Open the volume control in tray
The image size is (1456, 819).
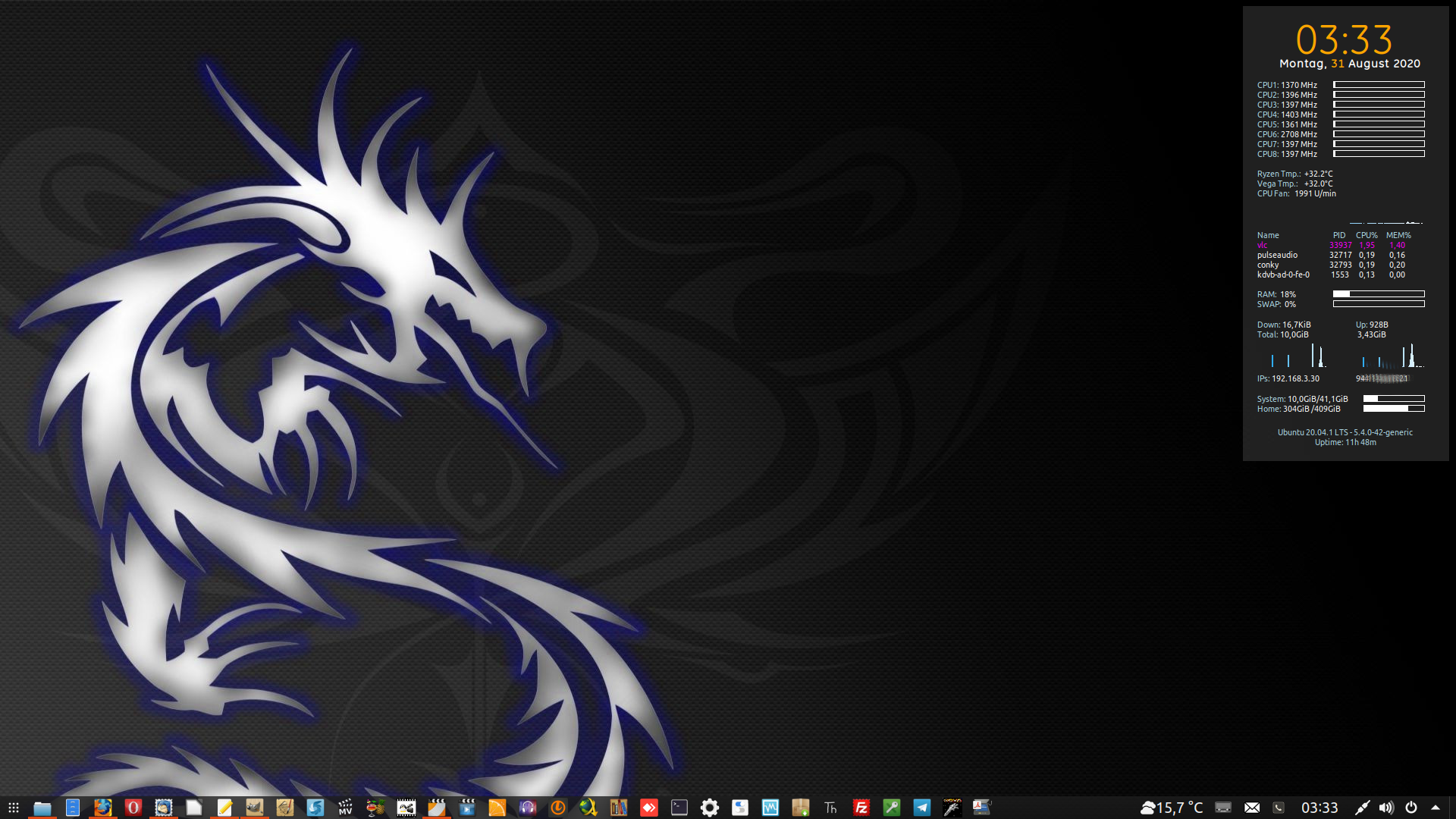point(1386,808)
